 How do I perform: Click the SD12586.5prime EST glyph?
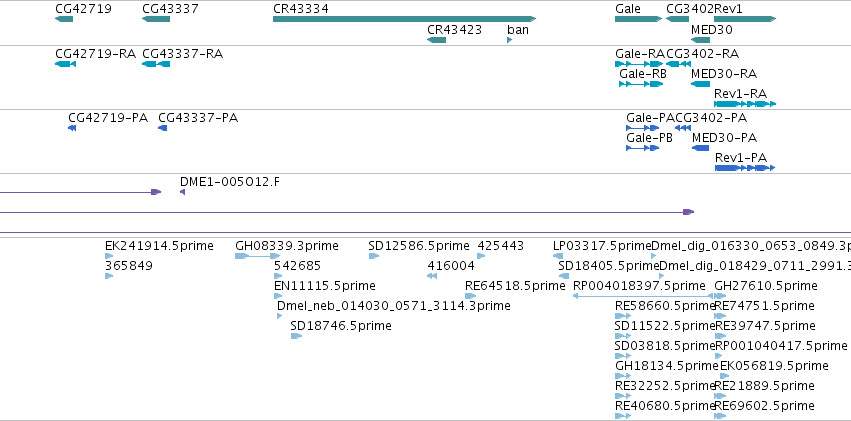373,256
